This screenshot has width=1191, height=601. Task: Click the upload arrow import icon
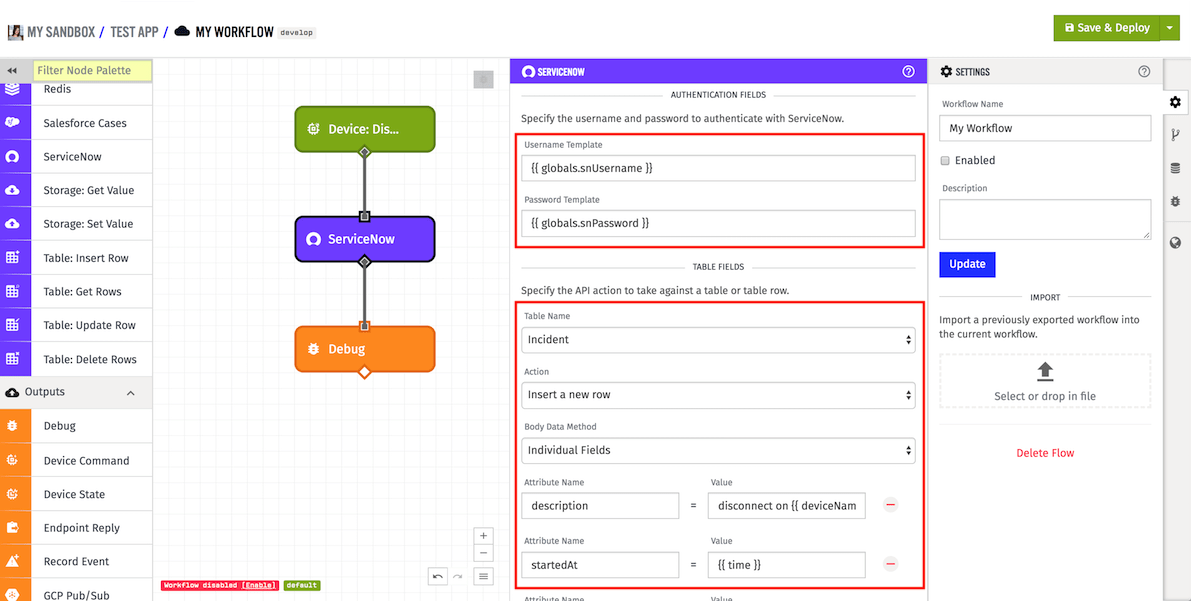click(x=1045, y=372)
